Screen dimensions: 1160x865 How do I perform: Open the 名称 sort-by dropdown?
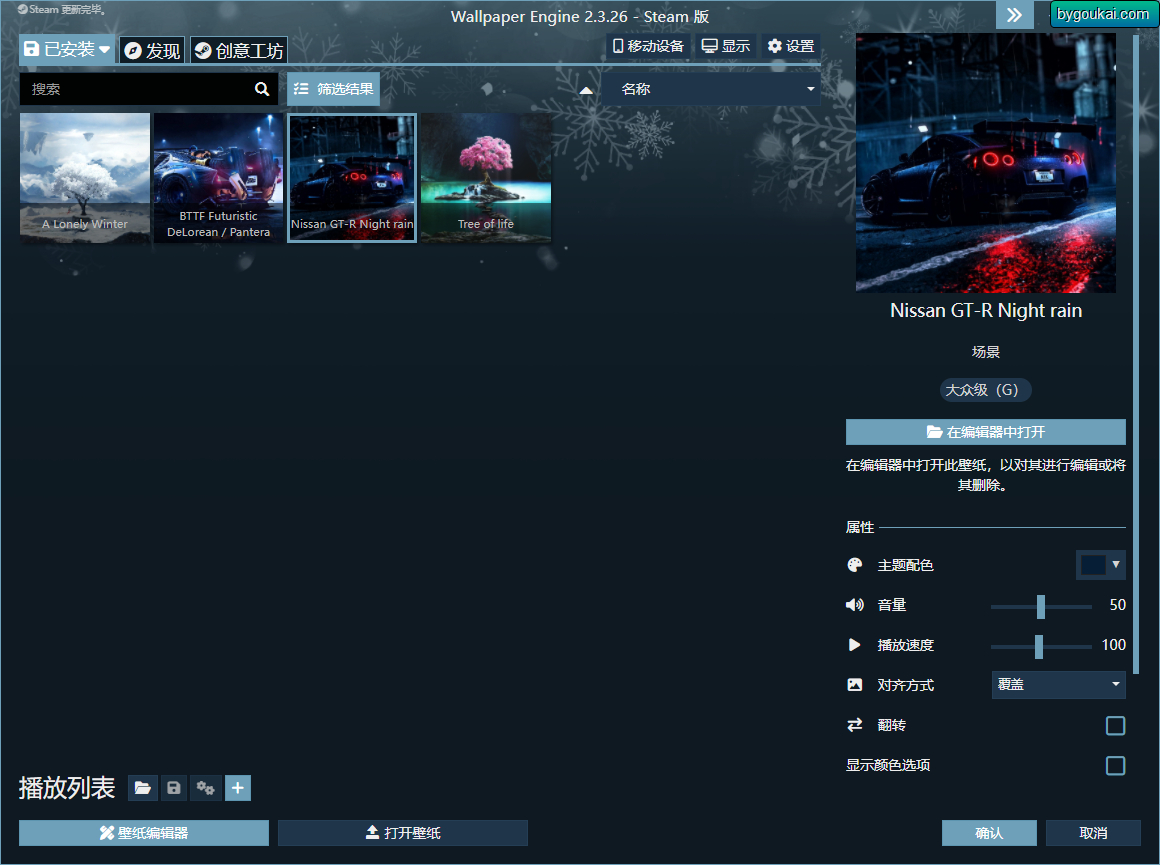711,89
